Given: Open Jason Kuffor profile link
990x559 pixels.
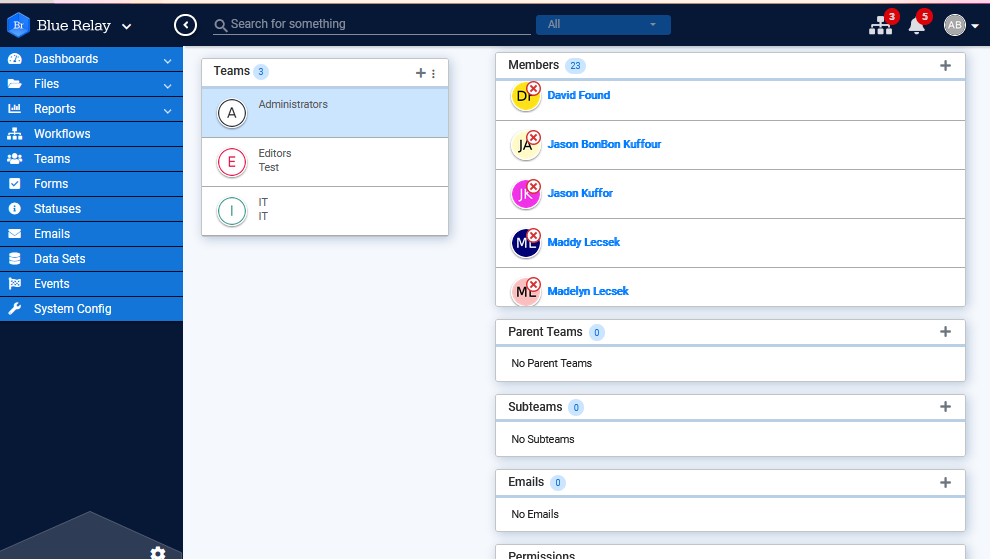Looking at the screenshot, I should 580,193.
